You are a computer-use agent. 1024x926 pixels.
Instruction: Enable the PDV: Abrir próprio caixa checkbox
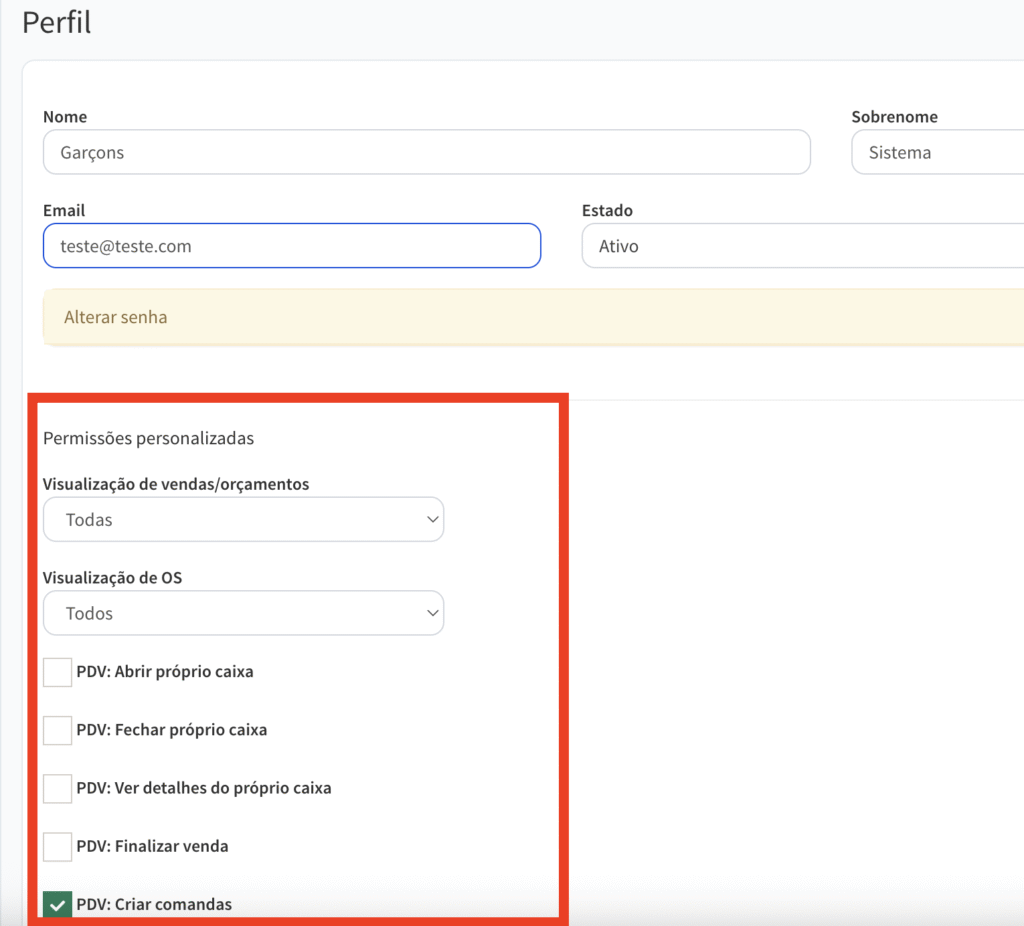coord(57,672)
